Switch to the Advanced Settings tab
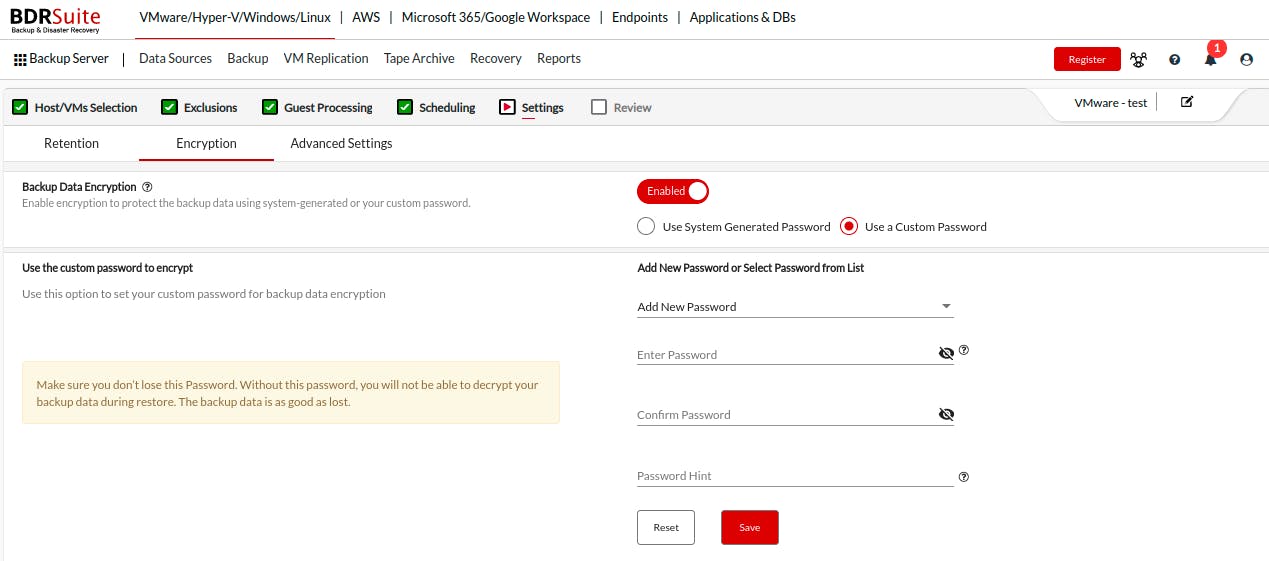This screenshot has height=561, width=1269. point(341,144)
